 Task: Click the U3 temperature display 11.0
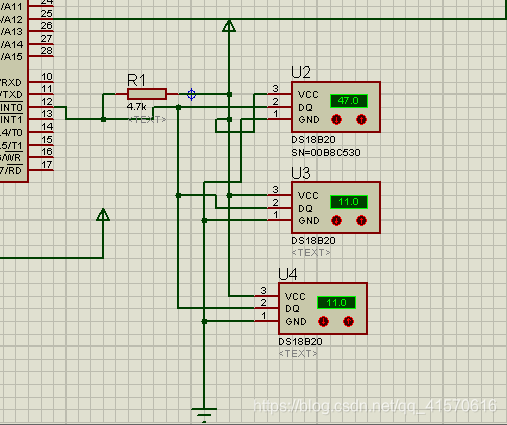(349, 202)
